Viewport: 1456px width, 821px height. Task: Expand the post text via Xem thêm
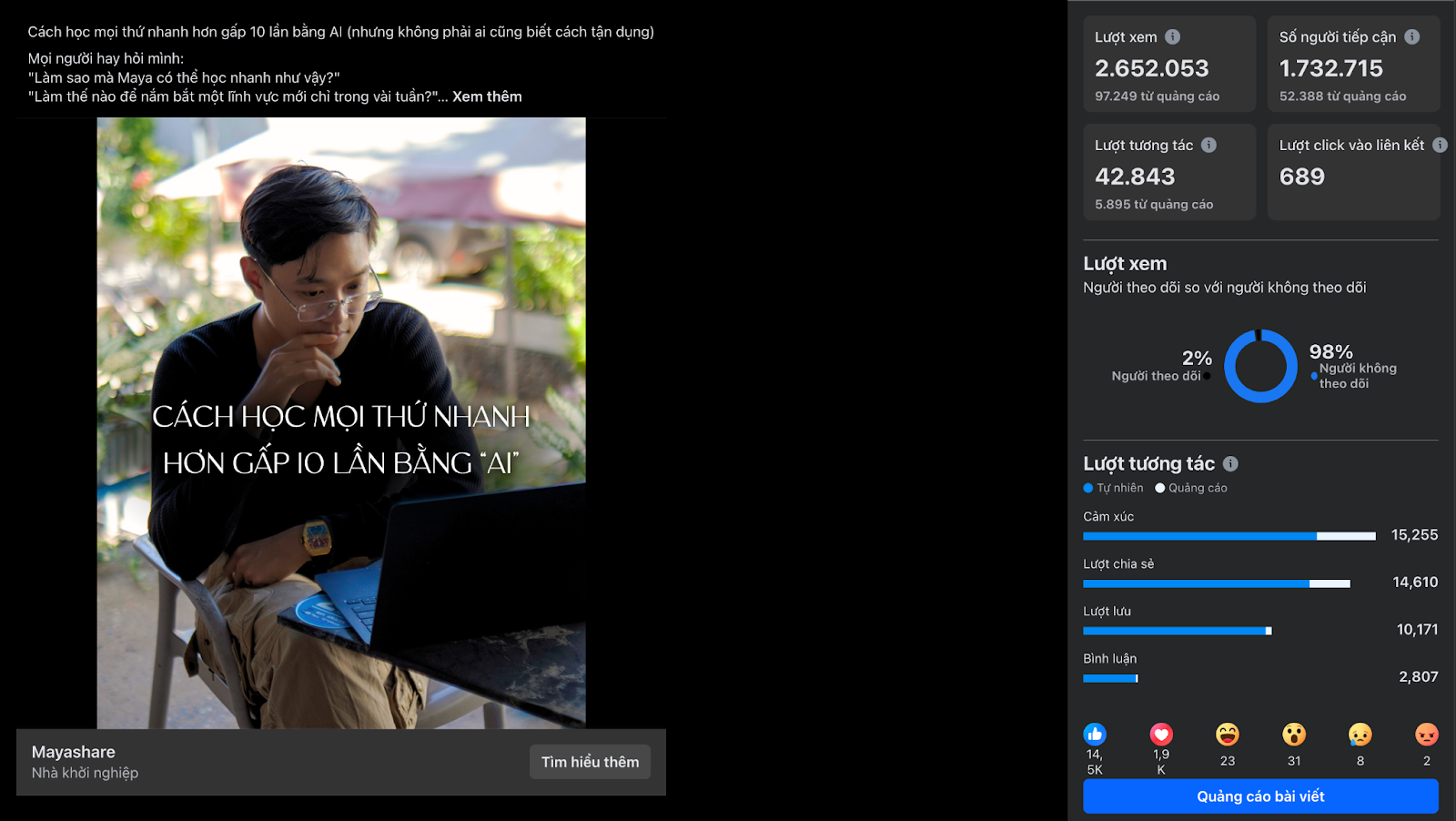(x=487, y=96)
